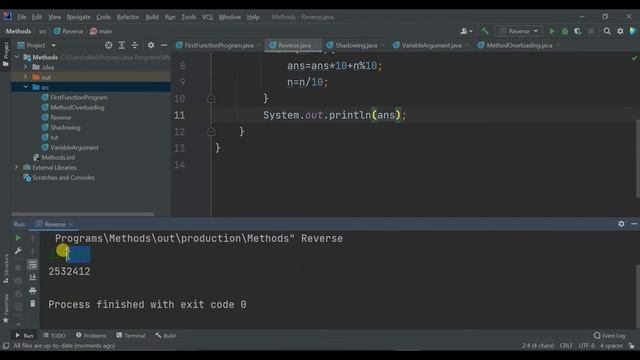The image size is (640, 360).
Task: Open Reverse run configuration dropdown
Action: tap(519, 31)
